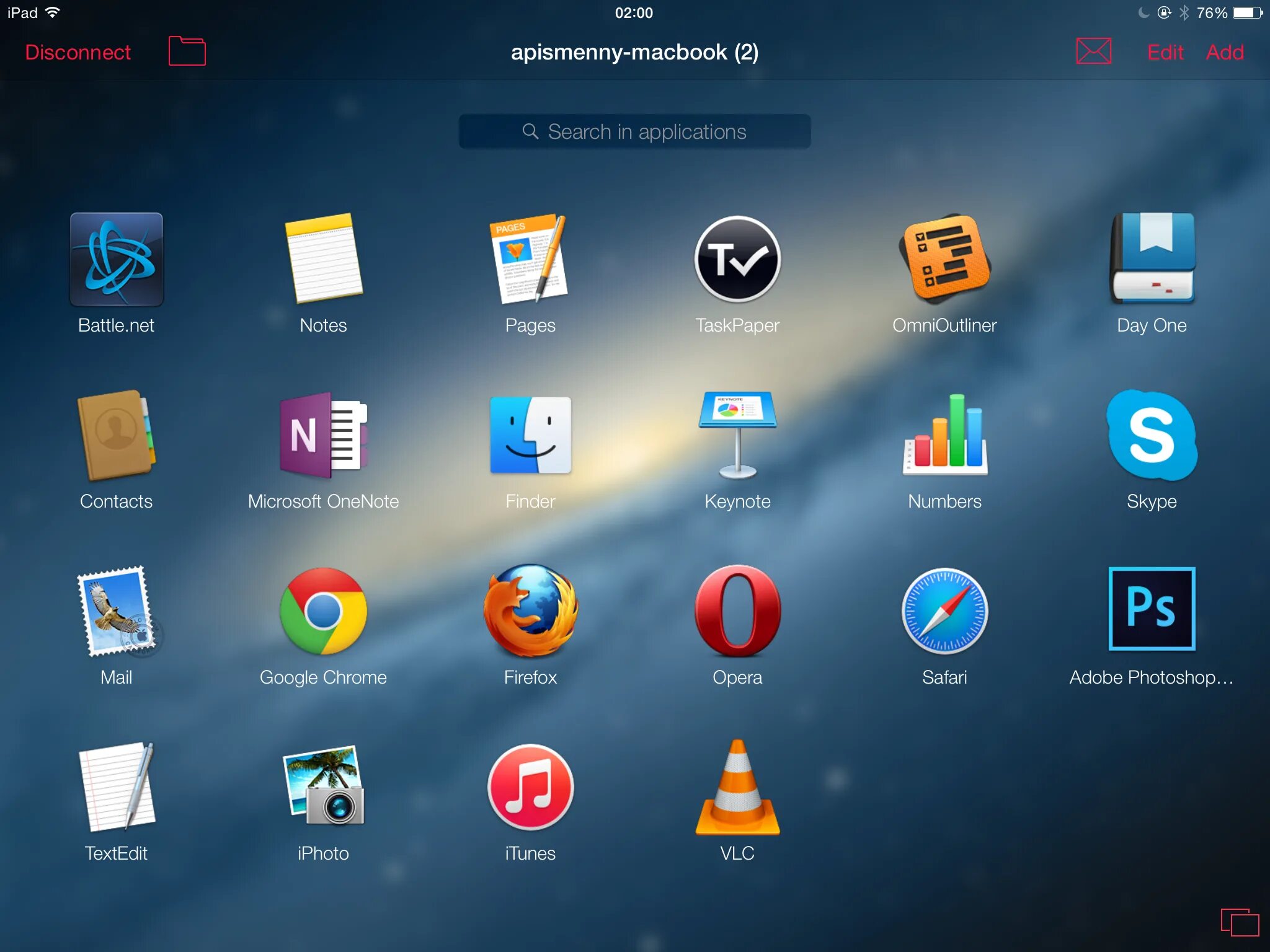Open the windows switcher icon at bottom right
The width and height of the screenshot is (1270, 952).
pos(1240,922)
